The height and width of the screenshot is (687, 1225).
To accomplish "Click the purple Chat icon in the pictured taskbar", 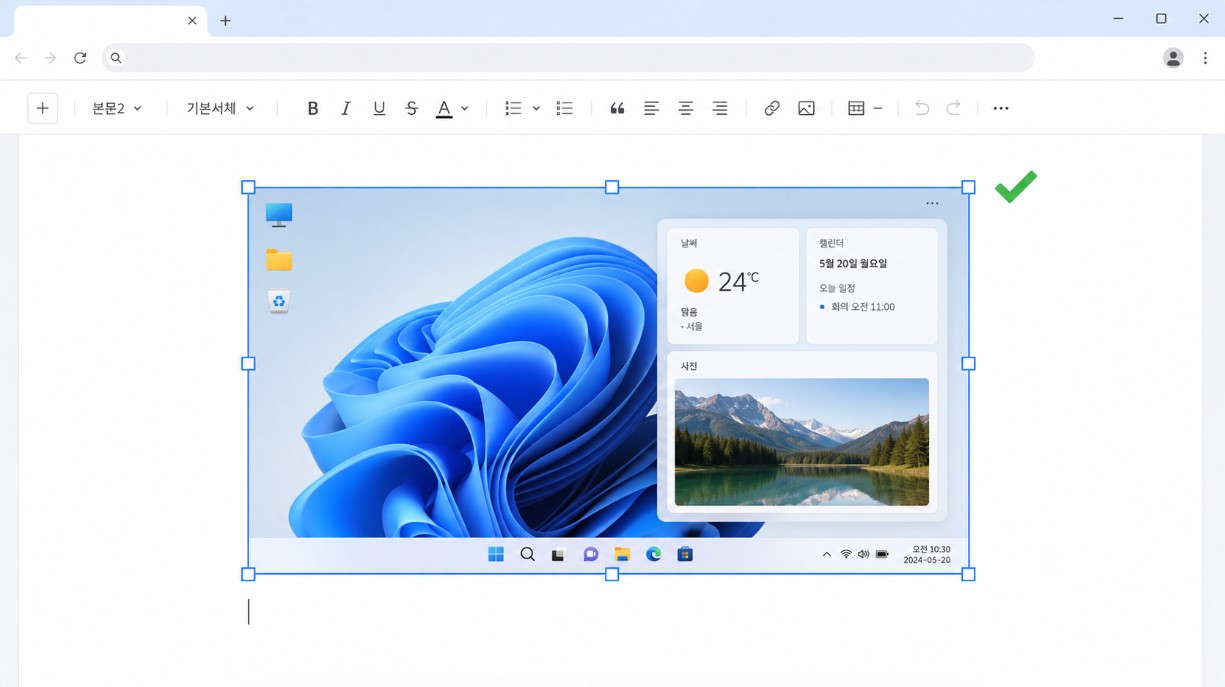I will click(x=590, y=554).
